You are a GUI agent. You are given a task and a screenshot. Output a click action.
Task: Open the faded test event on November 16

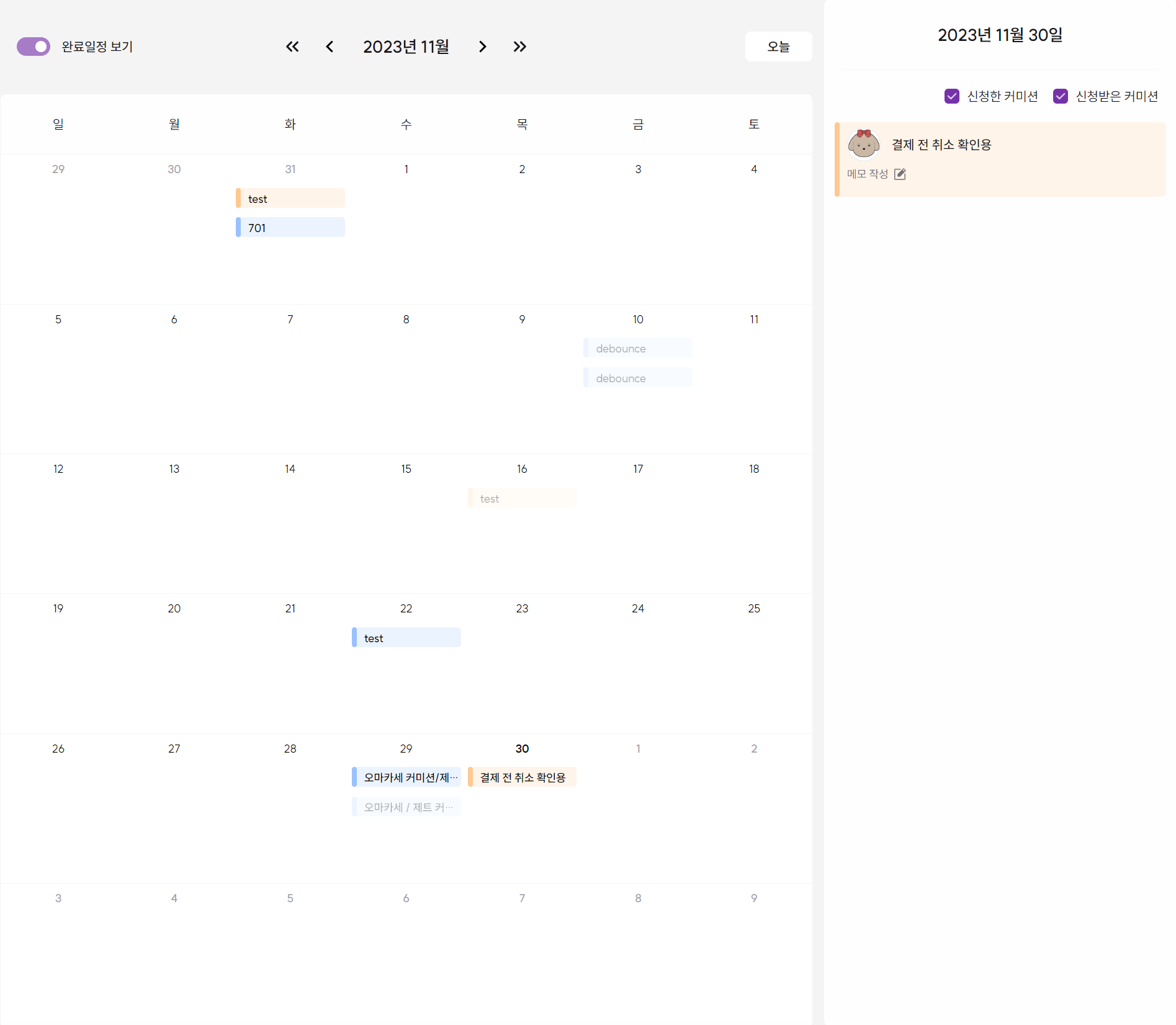pos(522,498)
